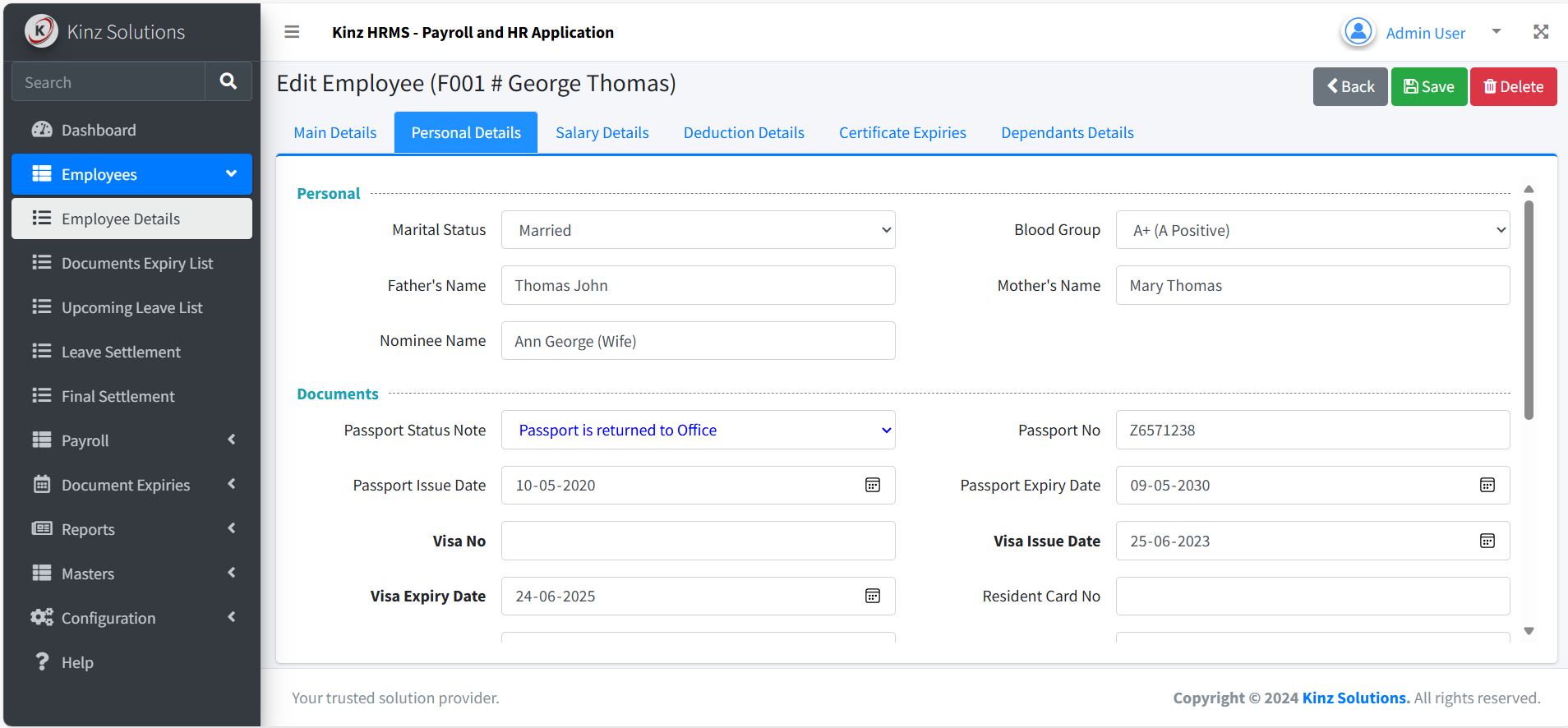Screen dimensions: 1568x728
Task: Click the Payroll table icon
Action: pyautogui.click(x=42, y=440)
